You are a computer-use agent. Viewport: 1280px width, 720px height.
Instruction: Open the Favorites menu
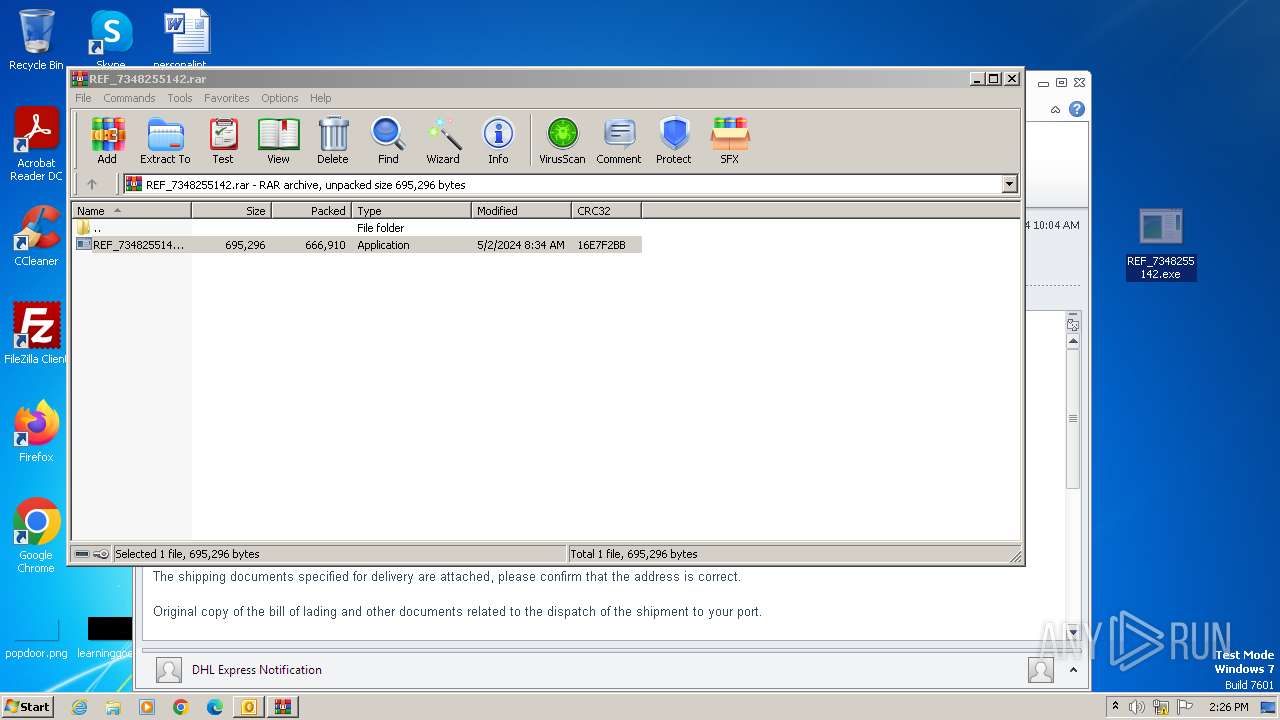(227, 98)
